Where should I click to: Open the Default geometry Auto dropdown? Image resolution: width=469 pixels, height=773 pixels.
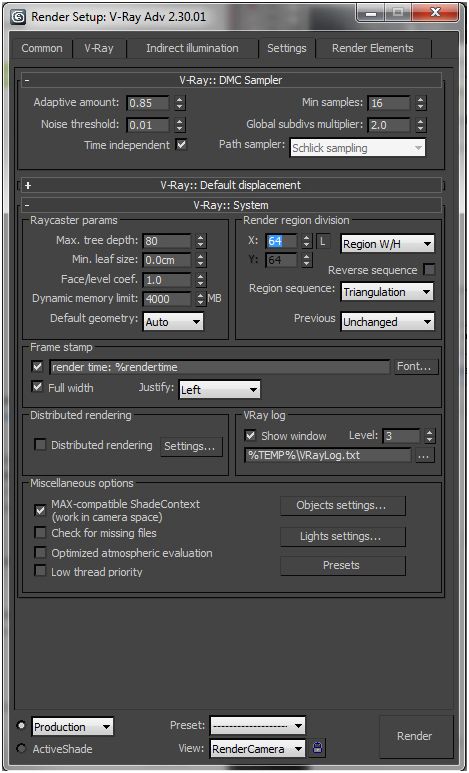(x=173, y=322)
